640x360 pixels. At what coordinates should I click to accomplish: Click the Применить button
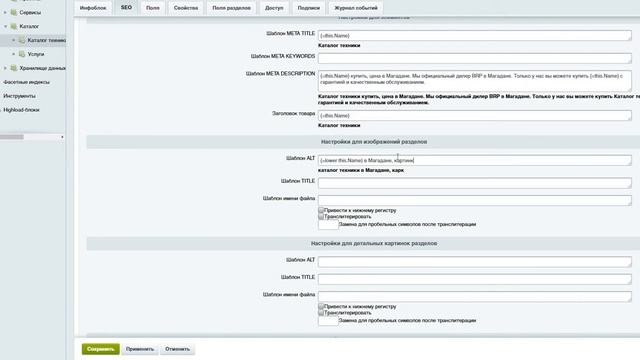click(140, 349)
